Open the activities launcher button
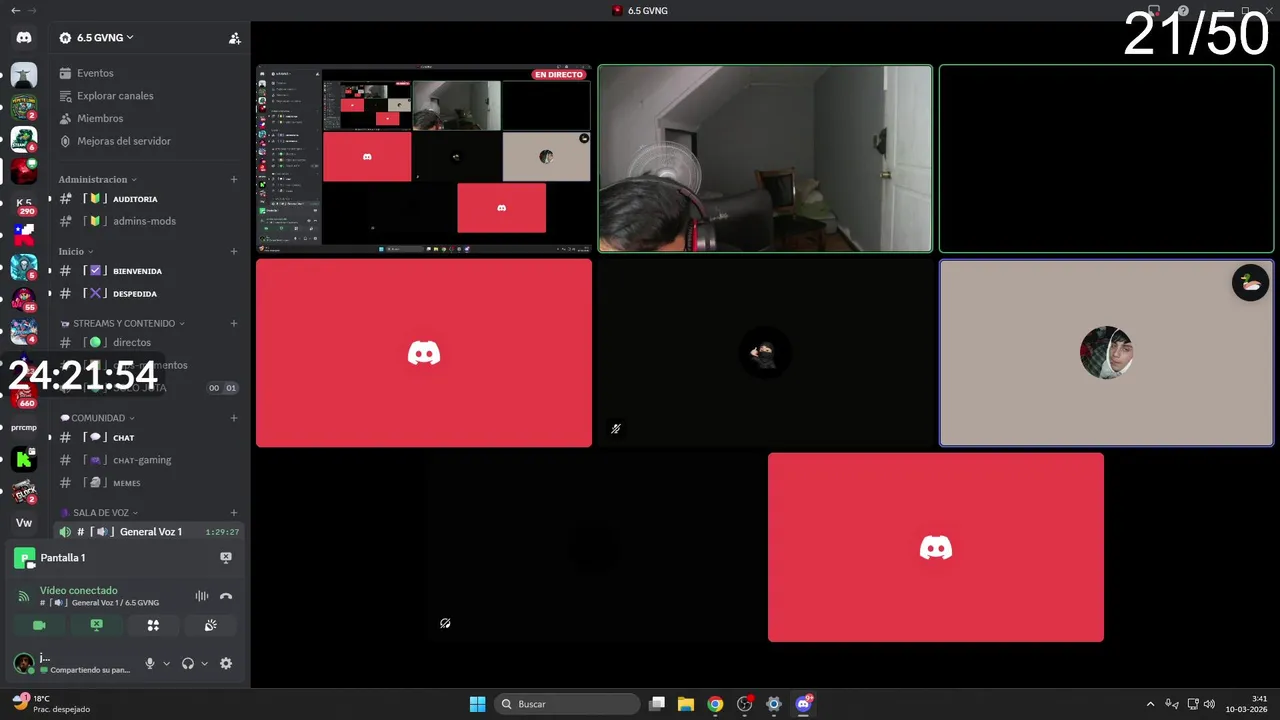The image size is (1280, 720). (153, 625)
